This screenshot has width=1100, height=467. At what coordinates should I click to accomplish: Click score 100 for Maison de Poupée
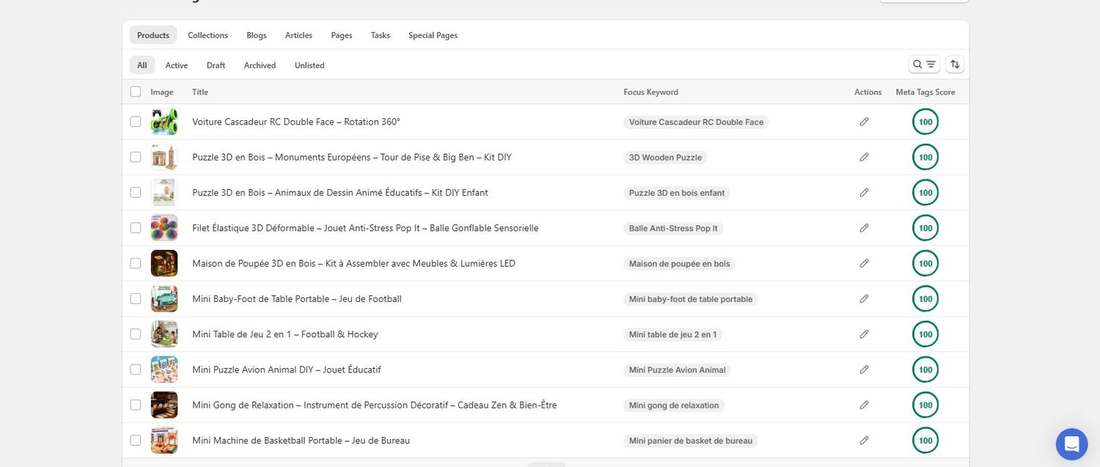pos(925,264)
